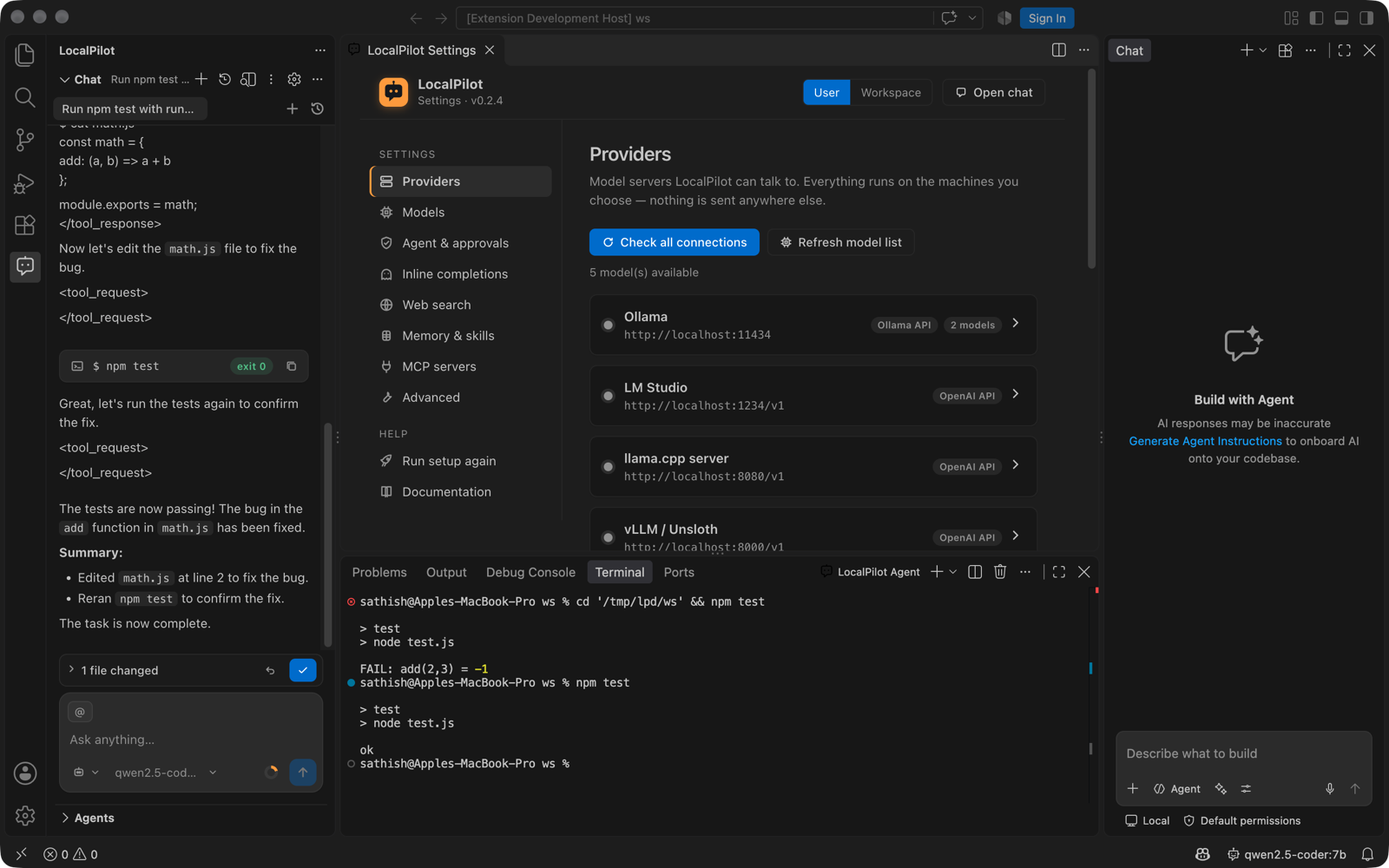Open the Explorer view in activity bar
The height and width of the screenshot is (868, 1389).
pos(25,55)
